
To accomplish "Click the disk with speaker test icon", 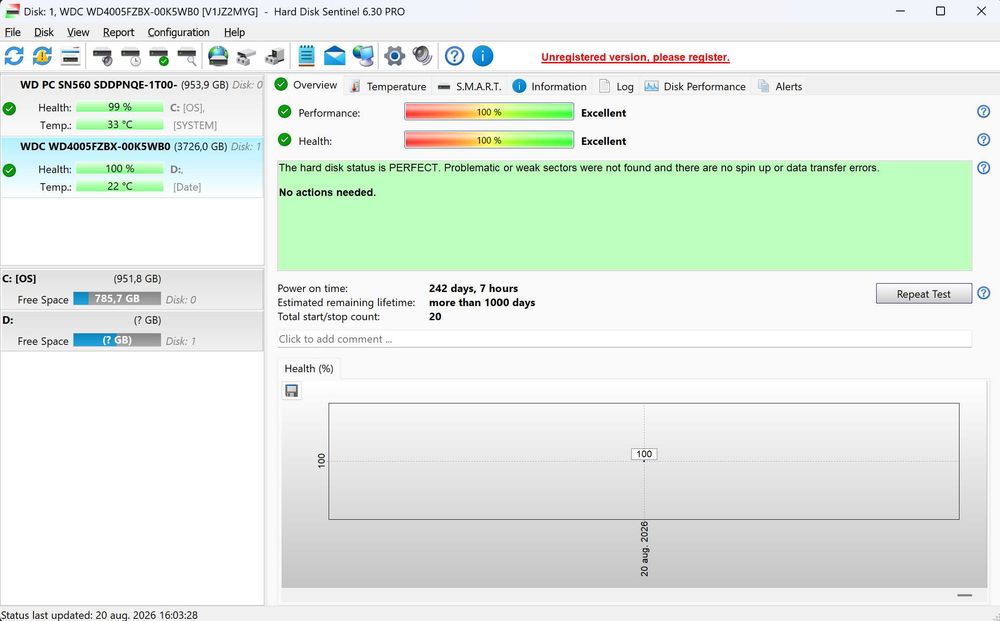I will pos(102,57).
